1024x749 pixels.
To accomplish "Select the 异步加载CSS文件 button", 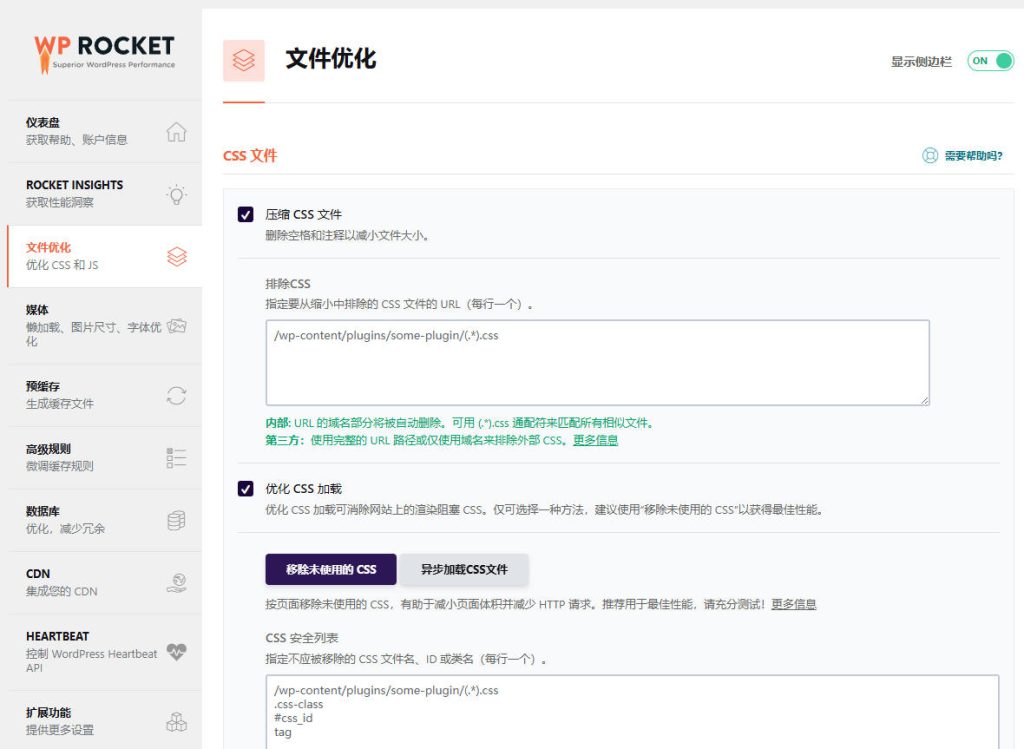I will (464, 569).
